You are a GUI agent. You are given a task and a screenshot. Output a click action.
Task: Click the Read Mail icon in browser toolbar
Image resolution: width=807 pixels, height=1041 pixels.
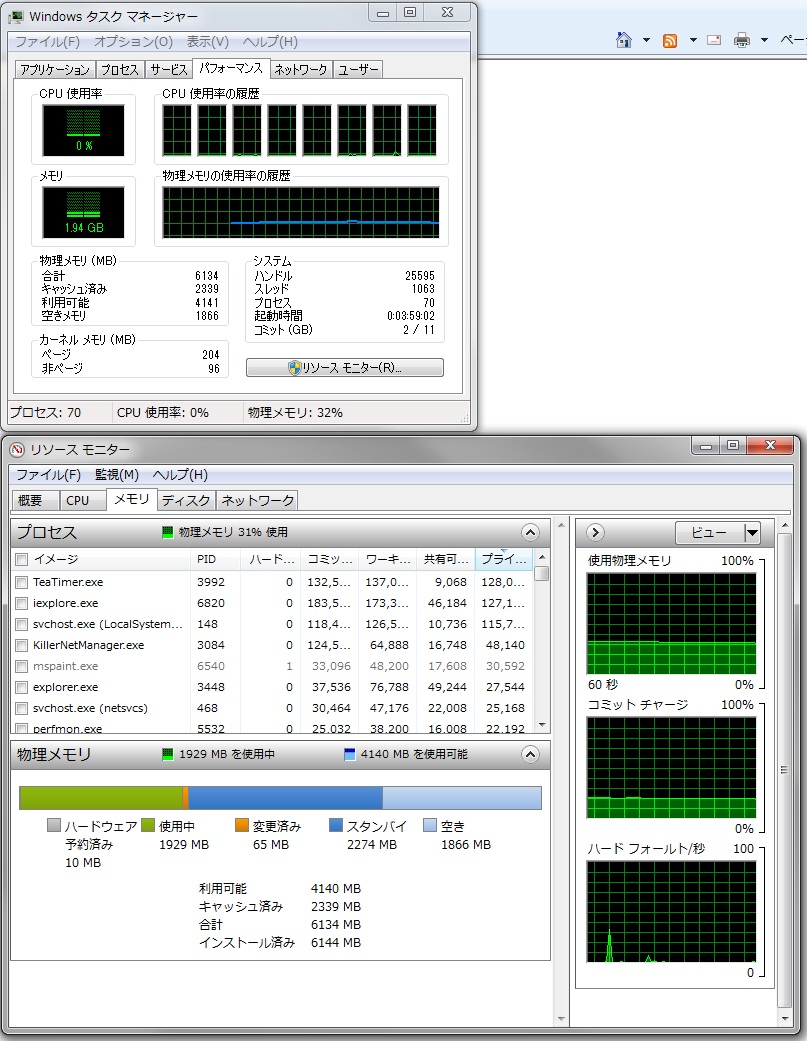point(714,40)
